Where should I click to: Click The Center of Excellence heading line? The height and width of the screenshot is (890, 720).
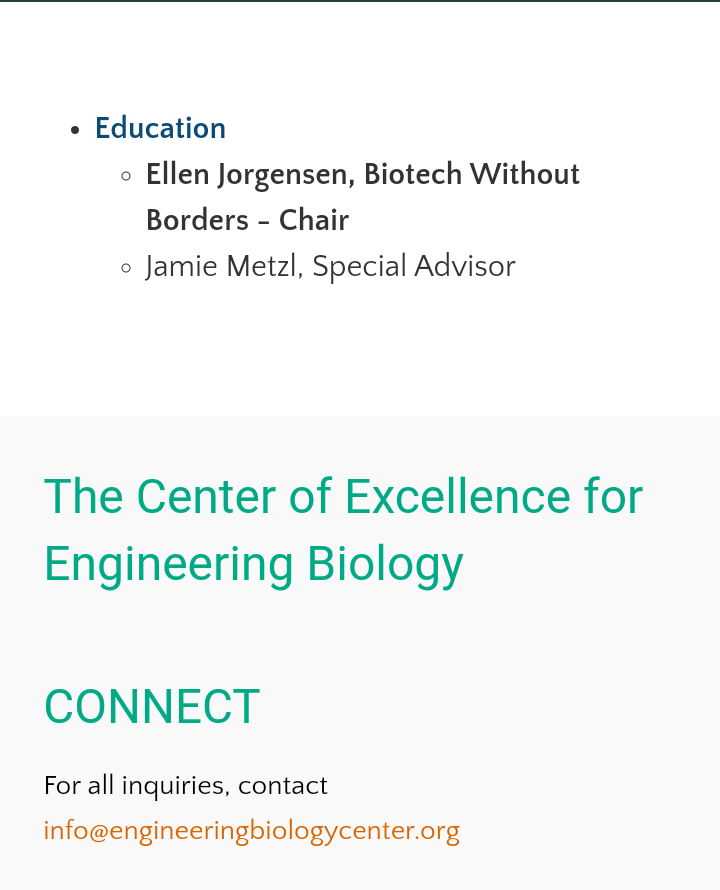[x=343, y=497]
